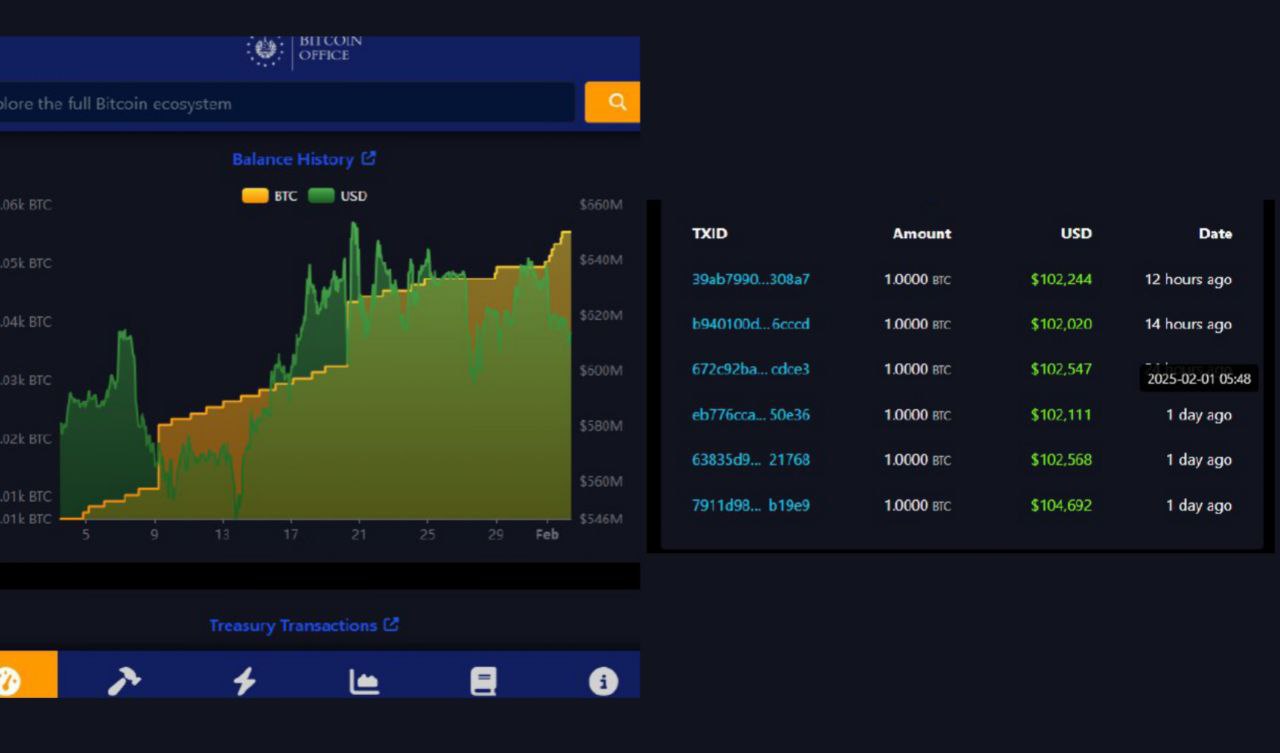Open the area chart graphs section
Screen dimensions: 1280x753
click(364, 681)
